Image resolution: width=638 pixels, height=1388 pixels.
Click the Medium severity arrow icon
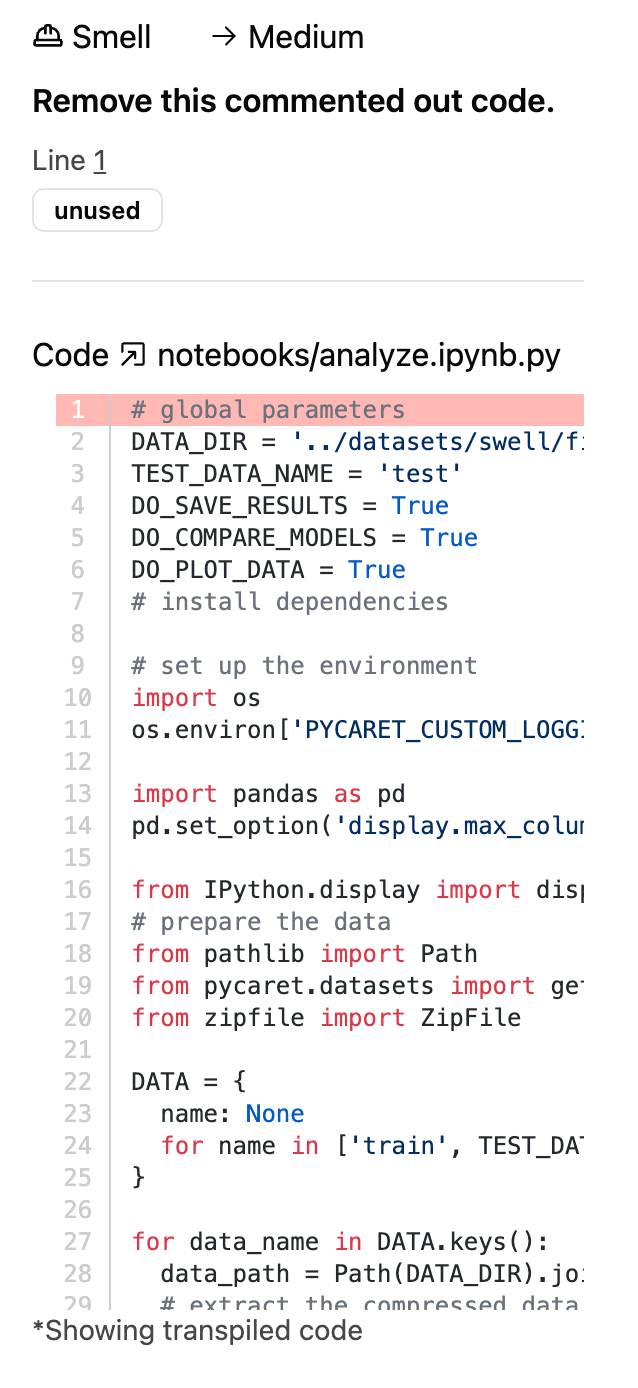(x=224, y=38)
